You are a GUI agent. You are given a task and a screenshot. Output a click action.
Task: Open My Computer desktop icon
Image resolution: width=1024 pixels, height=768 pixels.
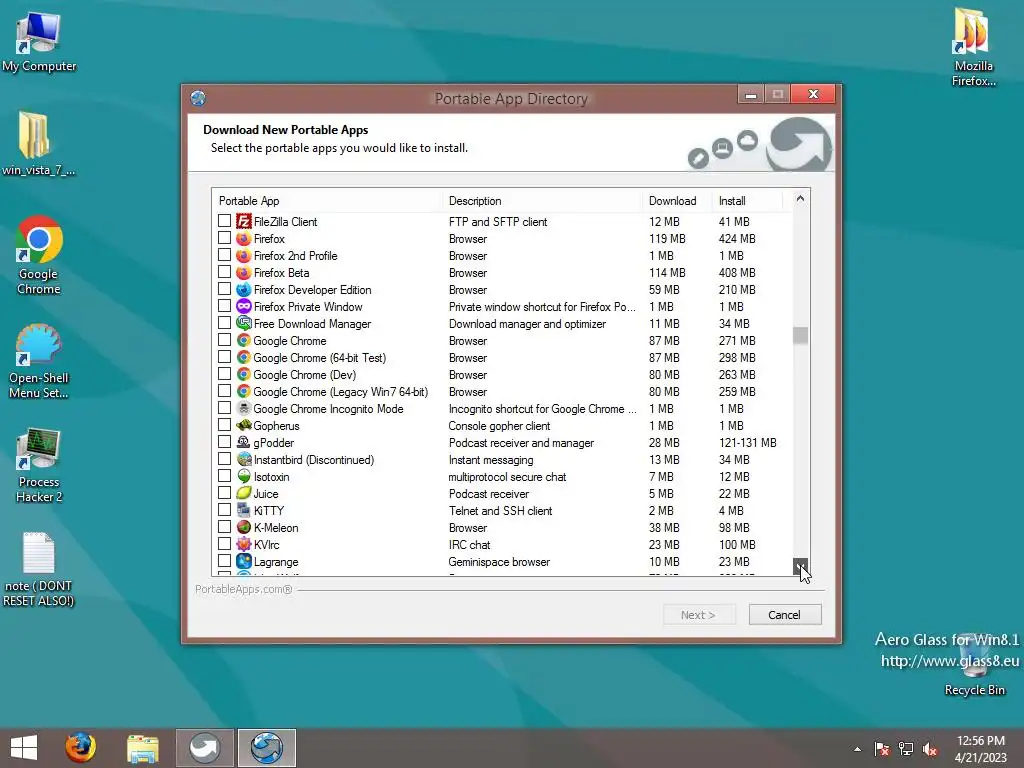39,41
